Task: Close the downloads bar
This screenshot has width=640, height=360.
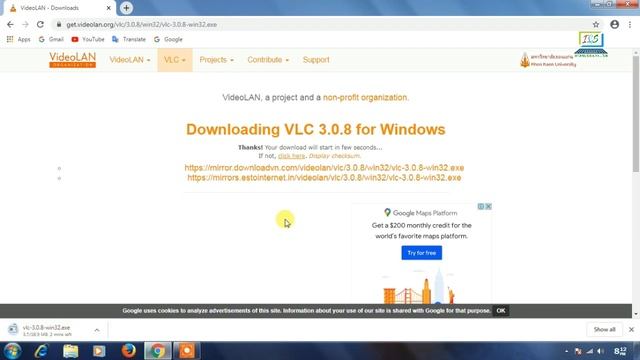Action: [631, 329]
